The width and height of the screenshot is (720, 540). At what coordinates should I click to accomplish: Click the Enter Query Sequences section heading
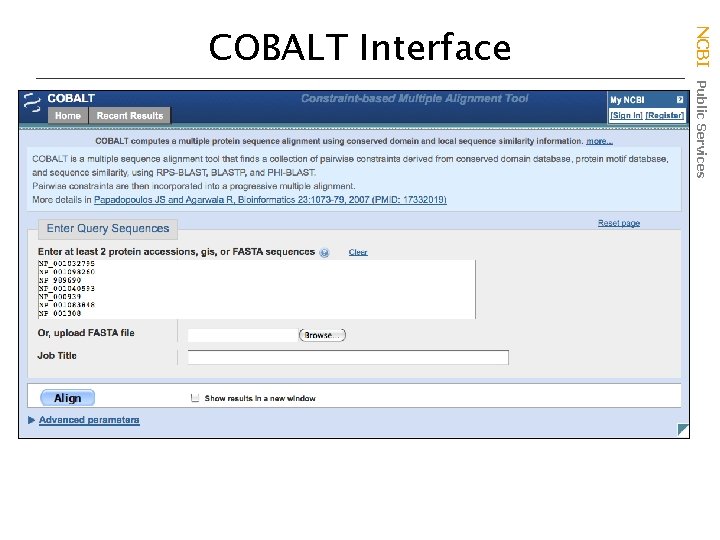[108, 229]
